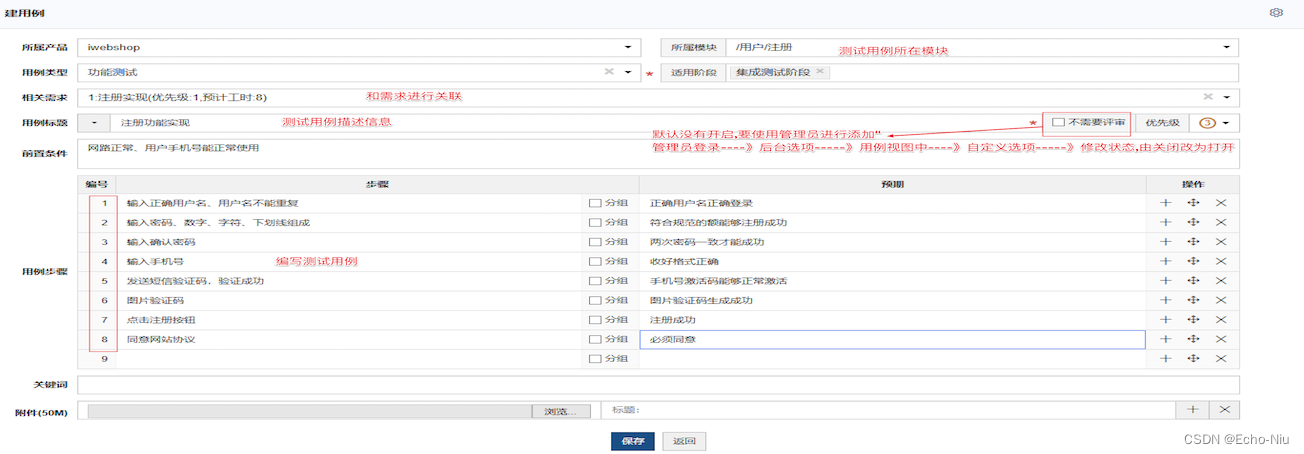This screenshot has height=454, width=1304.
Task: Click the 保存 save button
Action: click(631, 441)
